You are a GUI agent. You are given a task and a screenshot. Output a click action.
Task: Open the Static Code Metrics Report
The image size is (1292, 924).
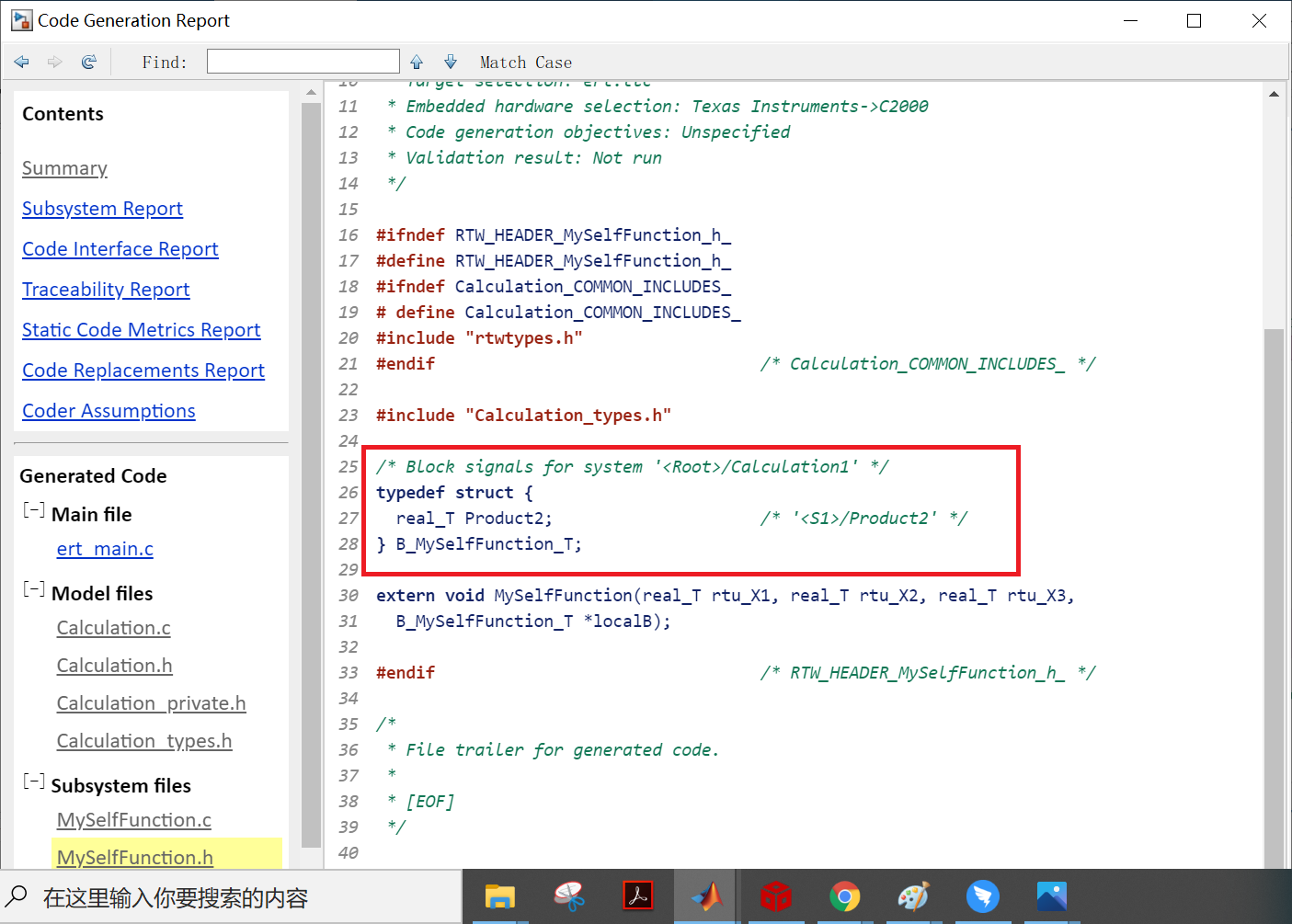pos(142,330)
